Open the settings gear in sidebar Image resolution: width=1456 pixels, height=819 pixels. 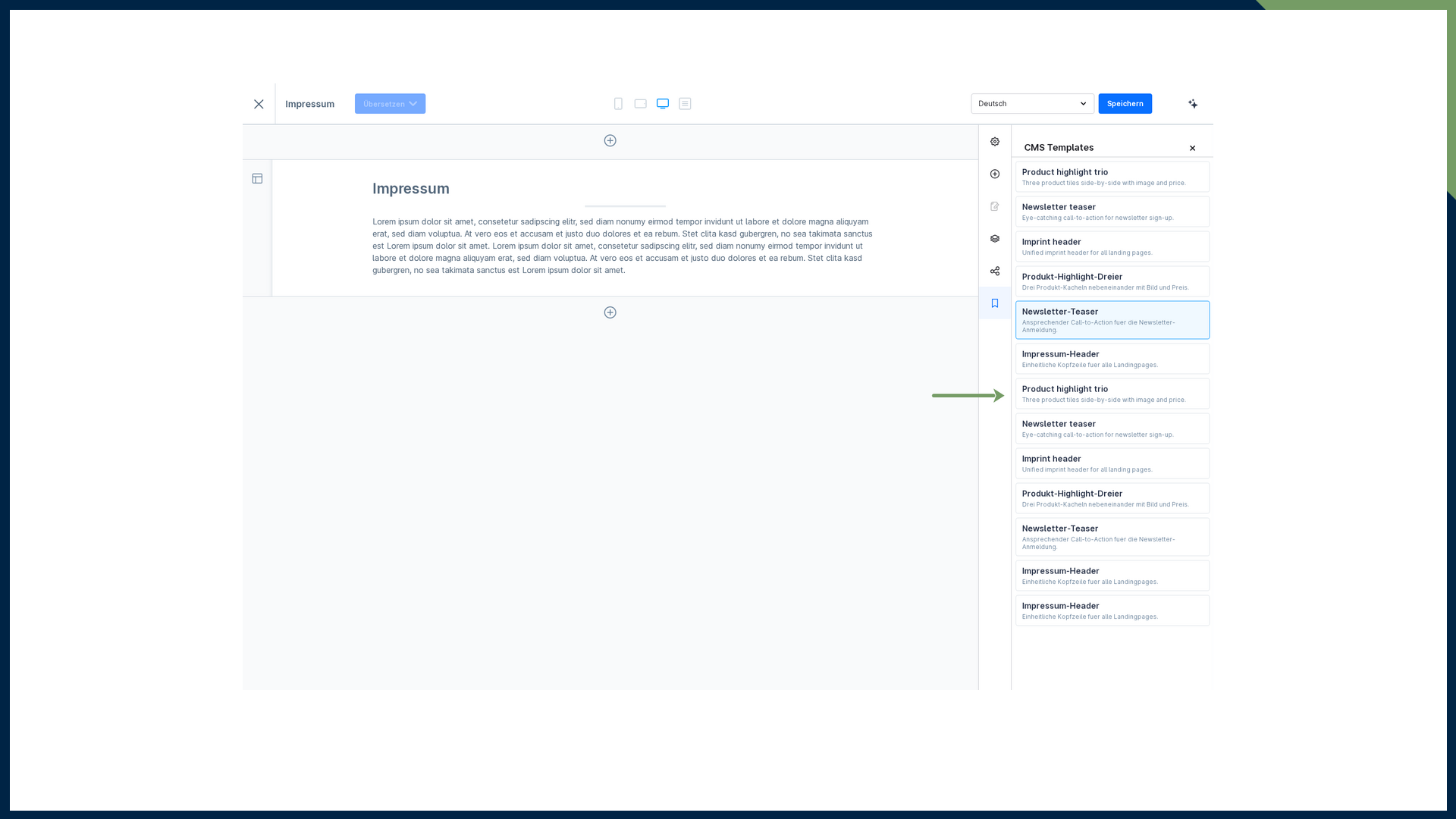[995, 142]
